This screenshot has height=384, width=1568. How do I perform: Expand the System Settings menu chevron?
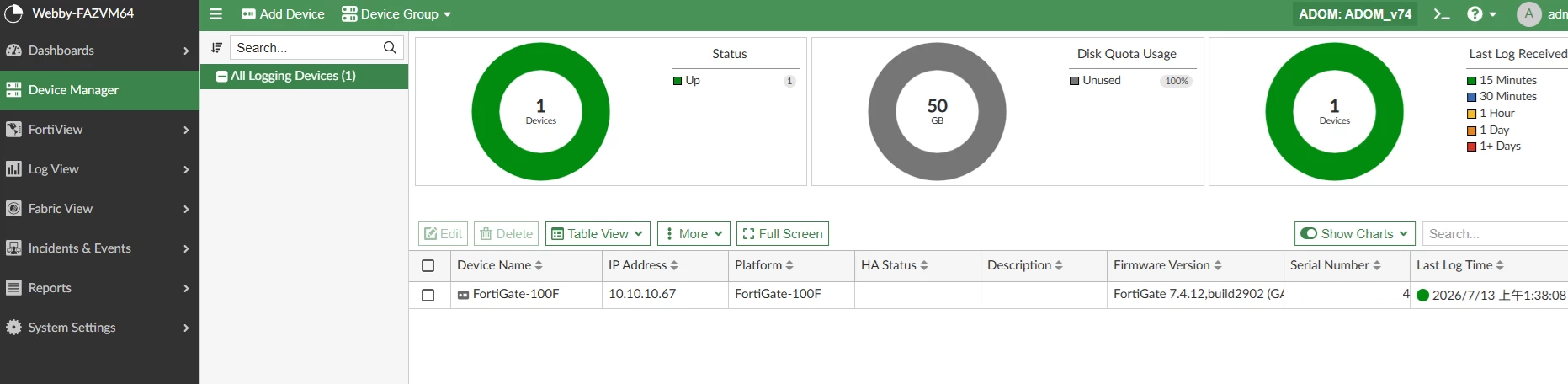[186, 328]
